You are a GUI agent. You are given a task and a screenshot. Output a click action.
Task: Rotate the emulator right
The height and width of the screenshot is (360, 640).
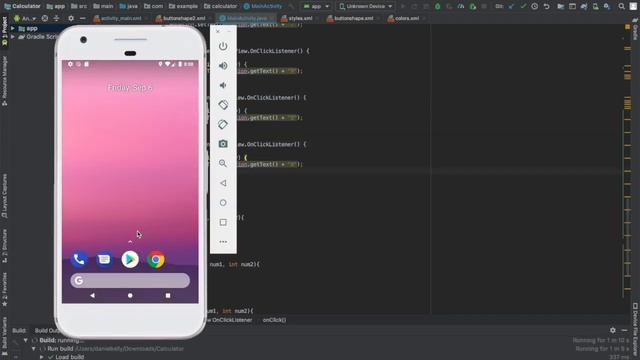pyautogui.click(x=223, y=124)
